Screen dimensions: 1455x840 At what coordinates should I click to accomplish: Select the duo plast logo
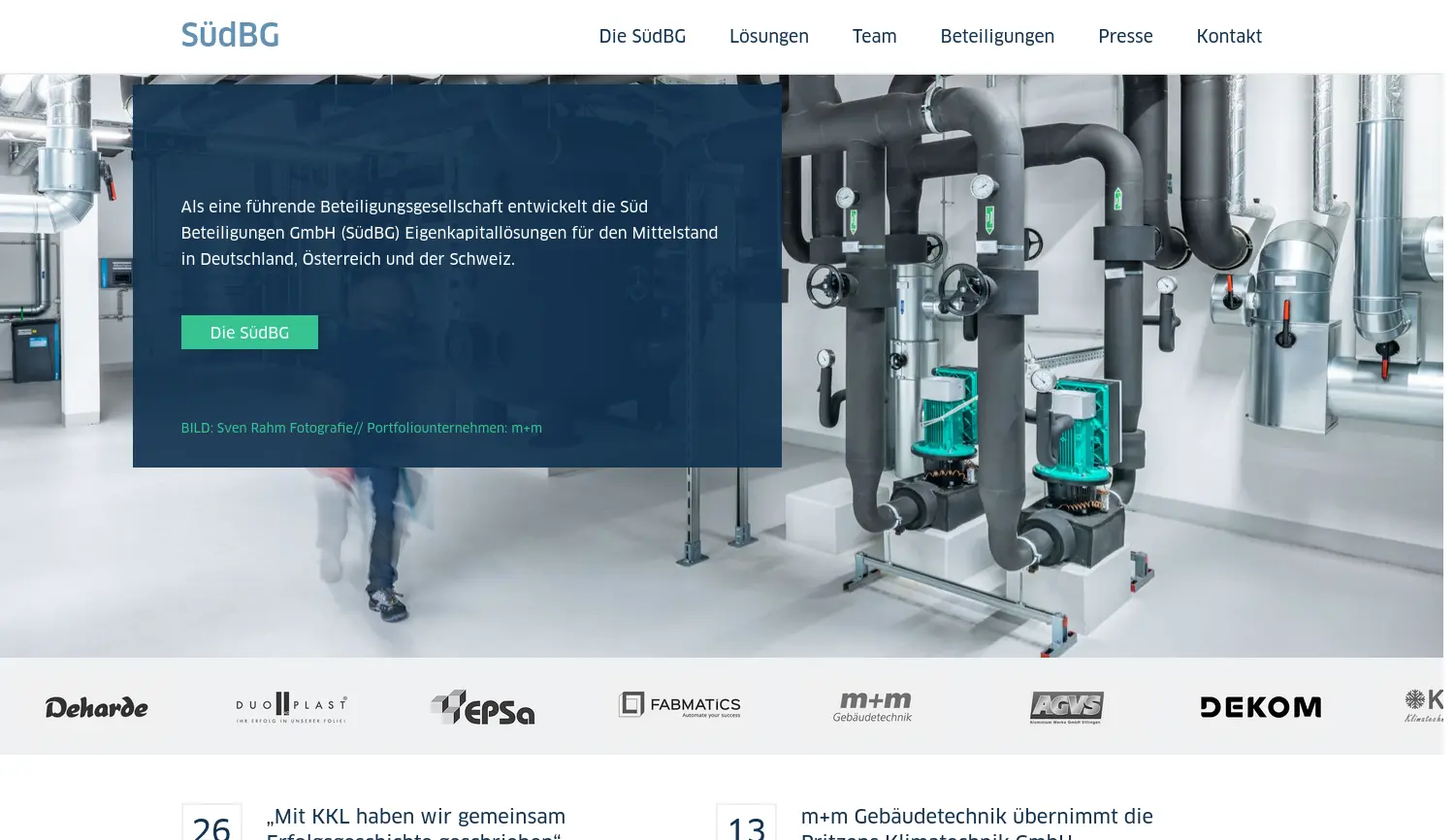290,705
